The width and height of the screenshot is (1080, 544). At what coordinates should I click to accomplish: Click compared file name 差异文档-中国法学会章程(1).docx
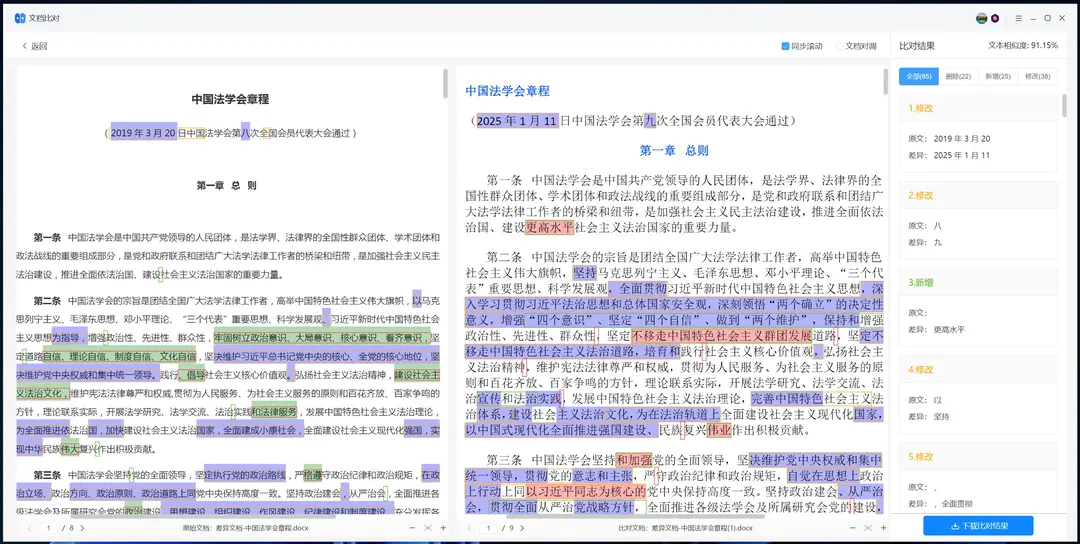703,528
